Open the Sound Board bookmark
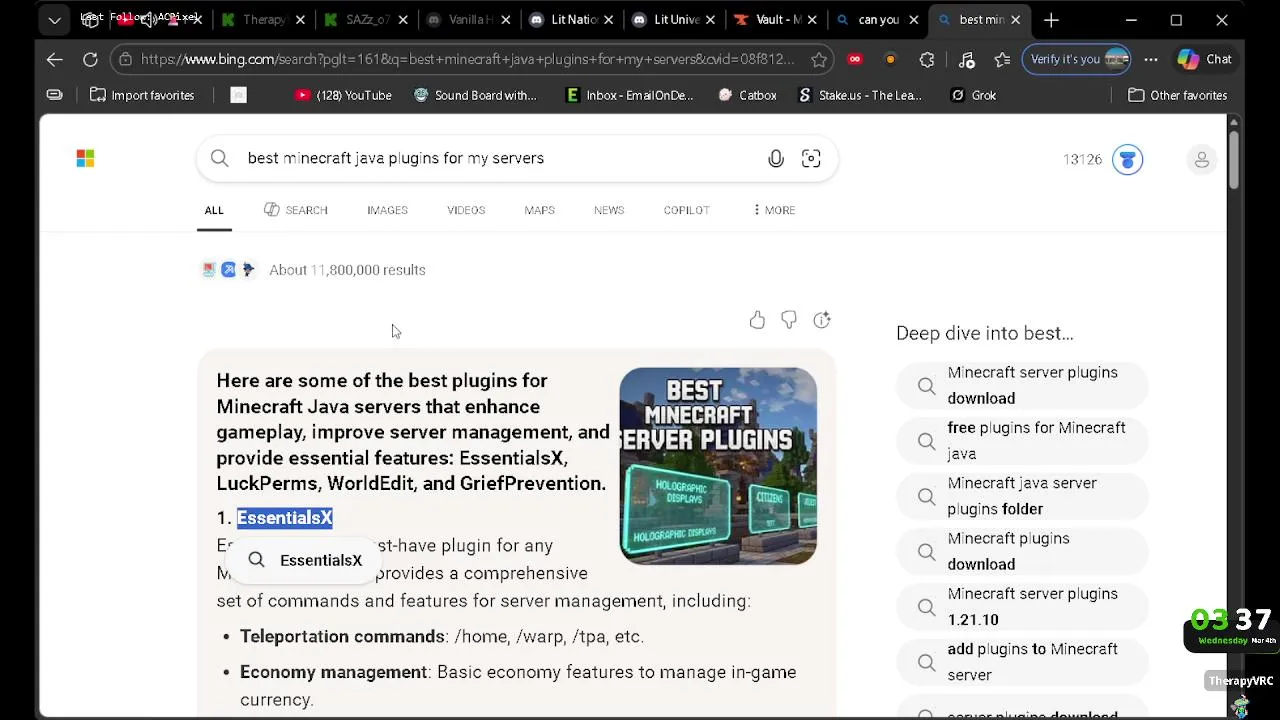 [475, 95]
